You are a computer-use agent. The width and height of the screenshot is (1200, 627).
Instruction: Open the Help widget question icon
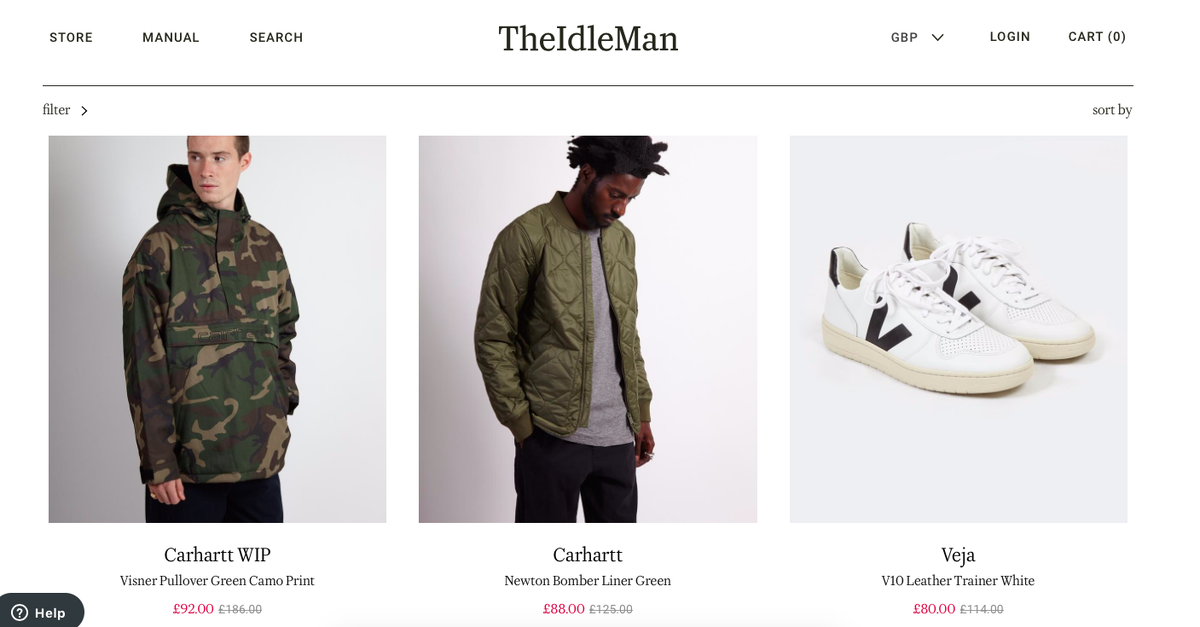[x=19, y=613]
